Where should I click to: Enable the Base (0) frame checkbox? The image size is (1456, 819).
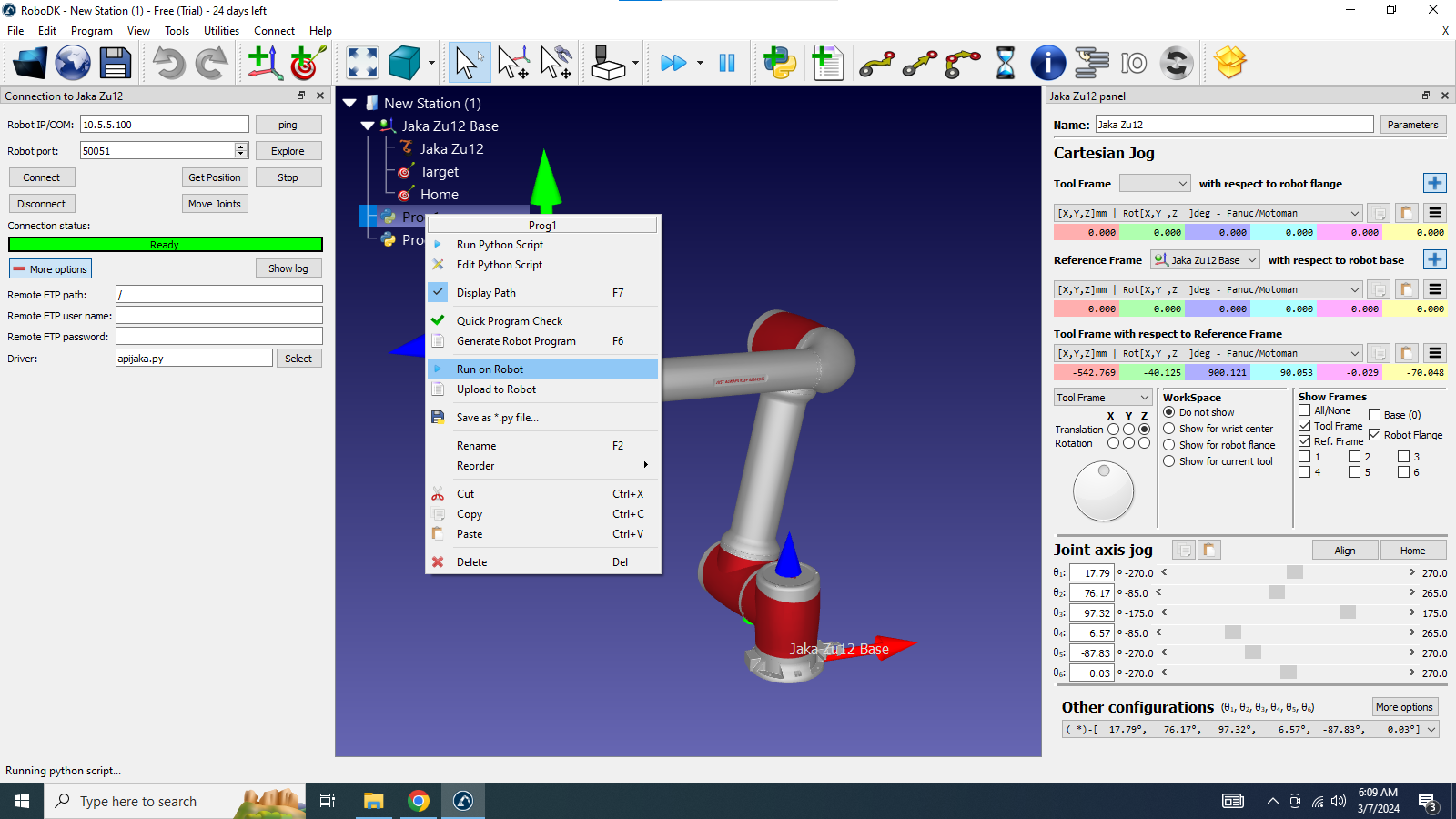(x=1375, y=415)
